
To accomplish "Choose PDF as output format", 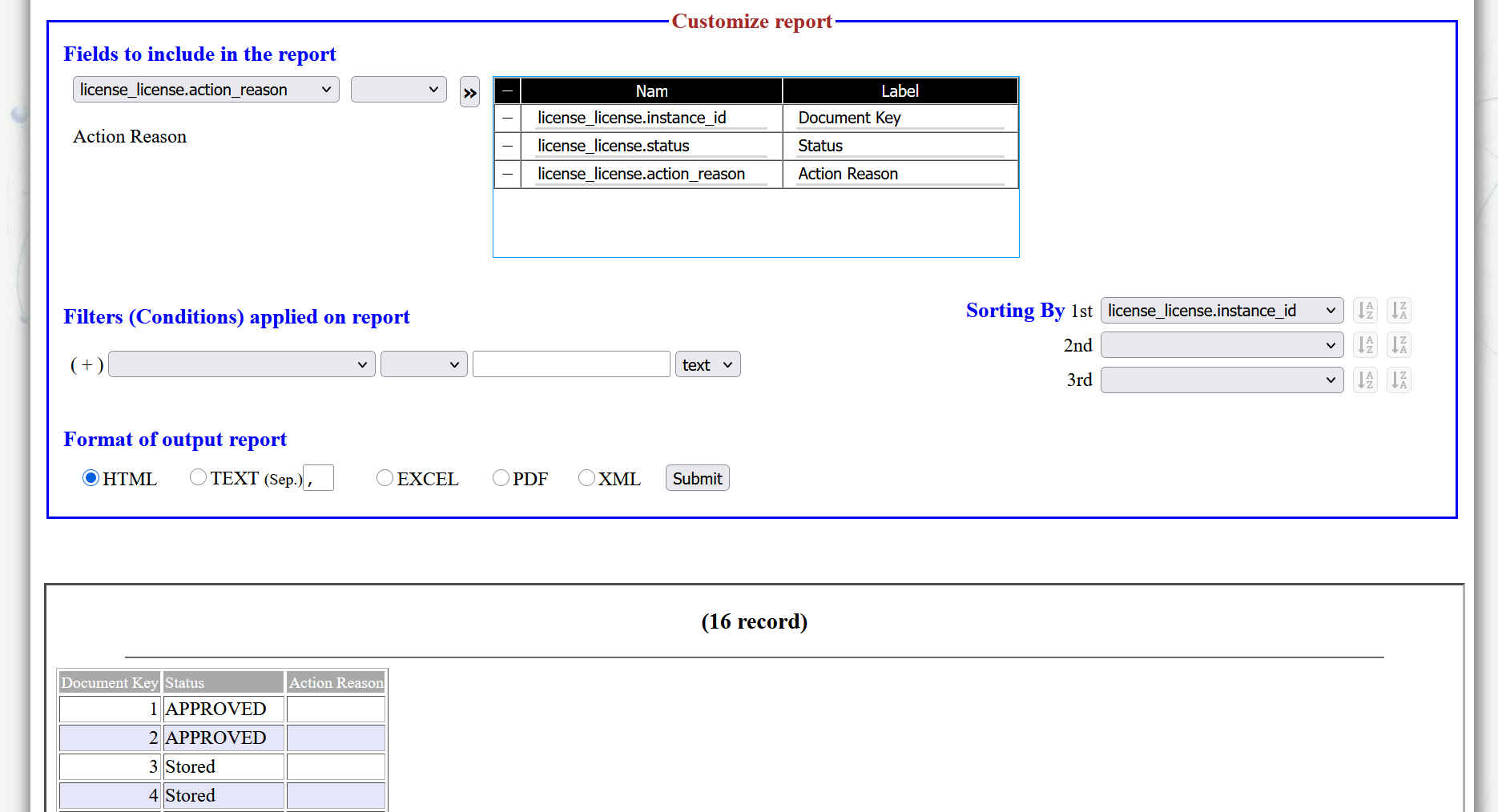I will coord(501,478).
